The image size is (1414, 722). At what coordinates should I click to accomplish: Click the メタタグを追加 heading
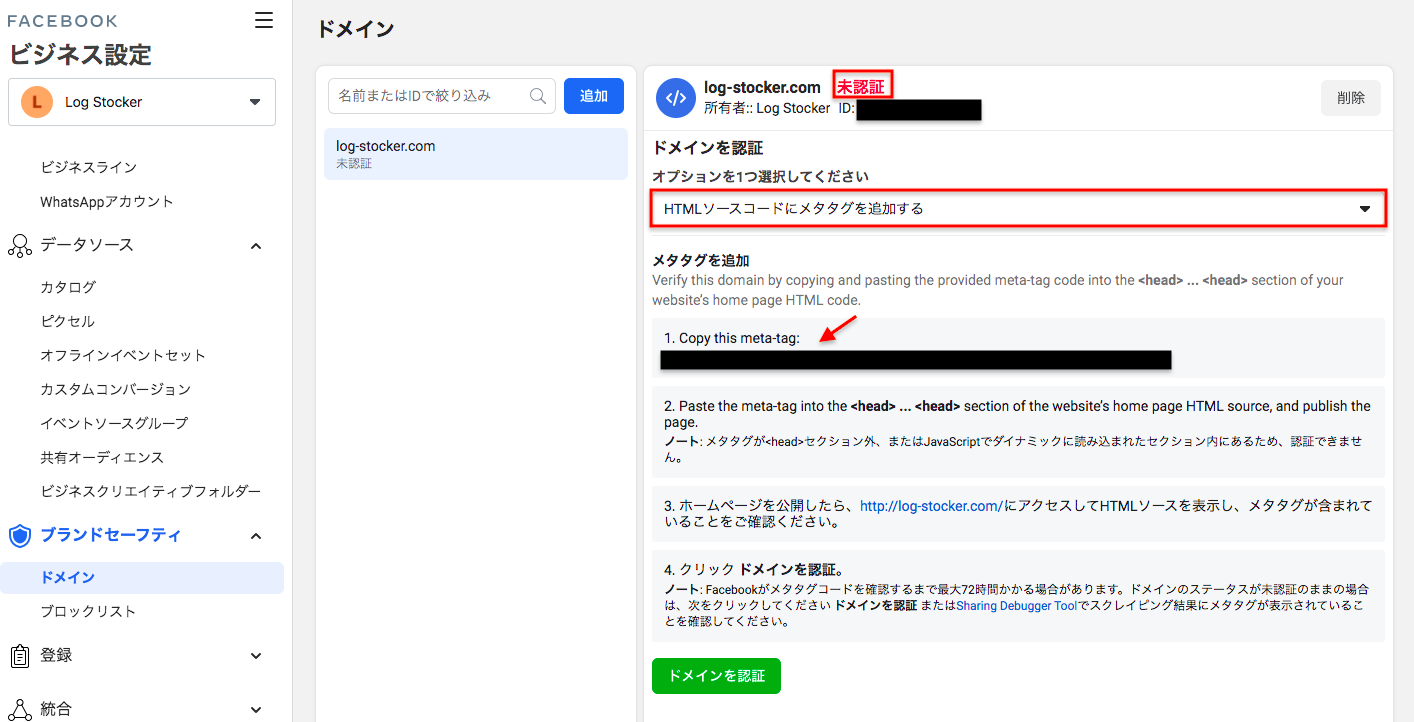click(700, 260)
